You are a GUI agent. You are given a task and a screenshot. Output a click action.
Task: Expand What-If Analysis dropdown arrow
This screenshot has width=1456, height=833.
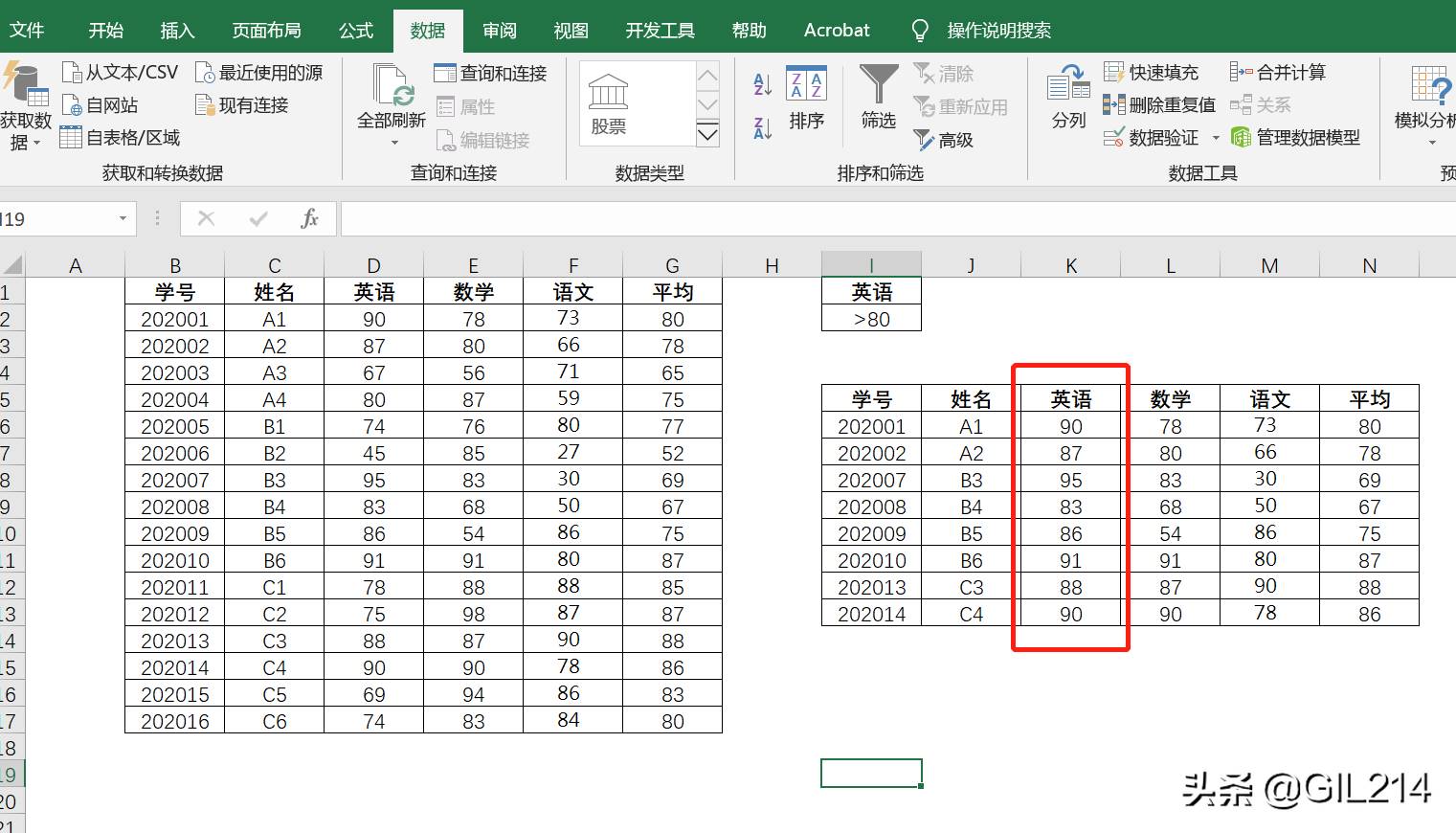(x=1433, y=143)
